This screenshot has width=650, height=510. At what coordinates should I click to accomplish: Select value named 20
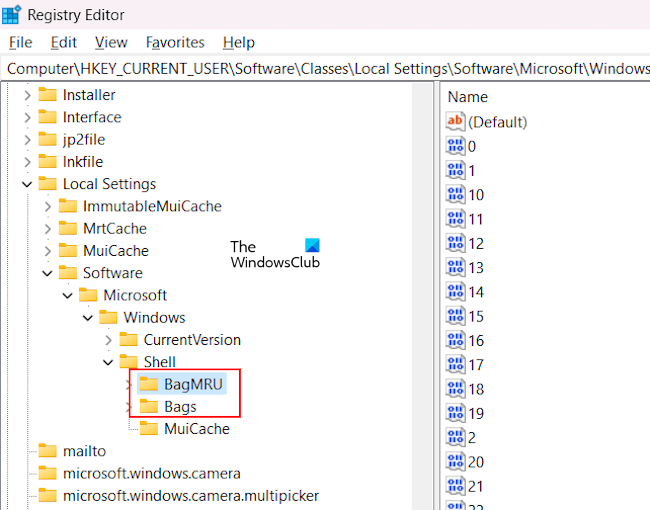[x=476, y=462]
